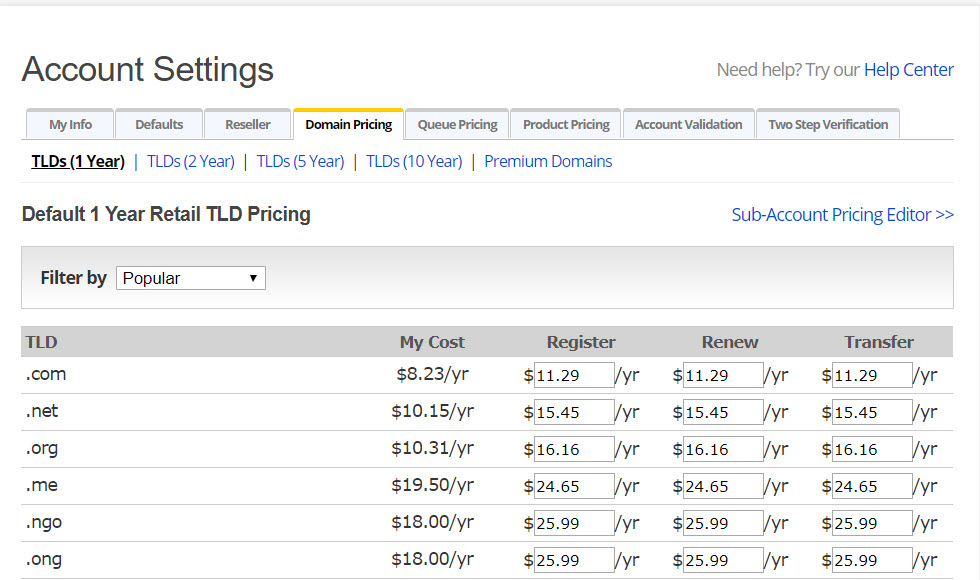Click the .ngo Renew price field
The image size is (980, 580).
[x=723, y=523]
